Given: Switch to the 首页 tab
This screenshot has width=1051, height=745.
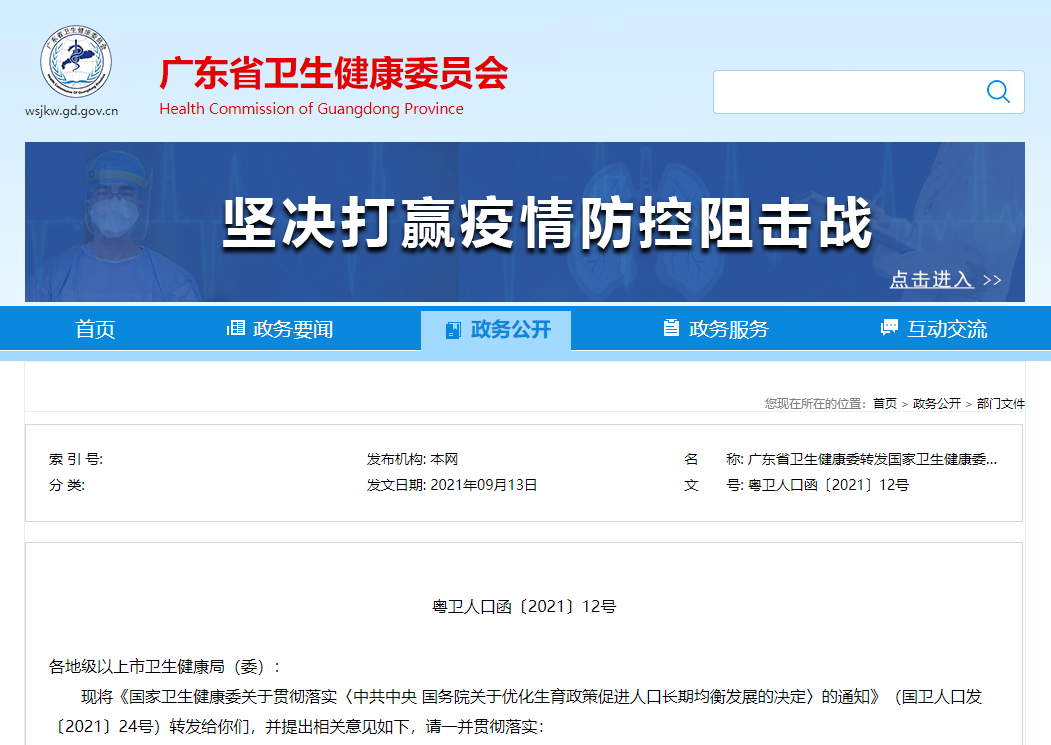Looking at the screenshot, I should click(x=94, y=327).
